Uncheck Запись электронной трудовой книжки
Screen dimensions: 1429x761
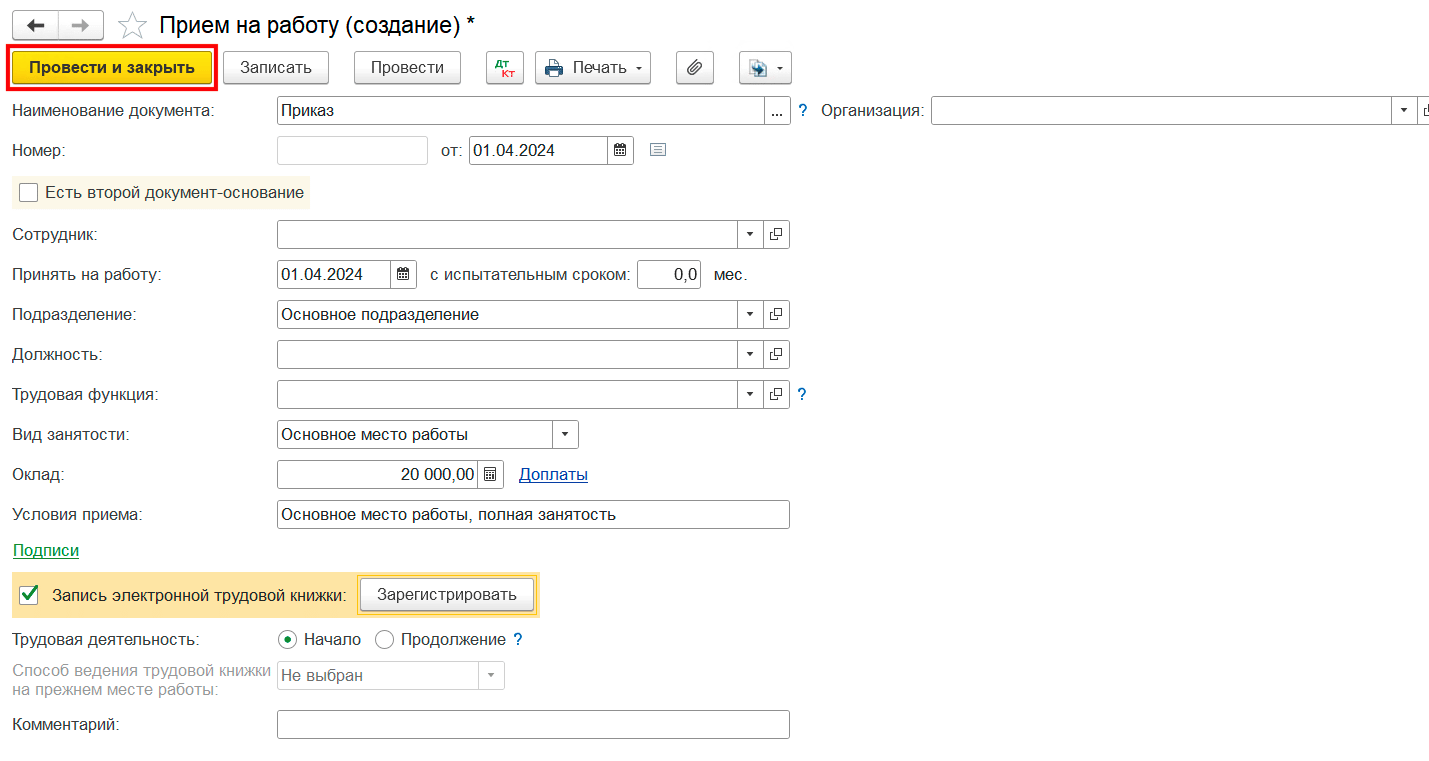[x=29, y=596]
